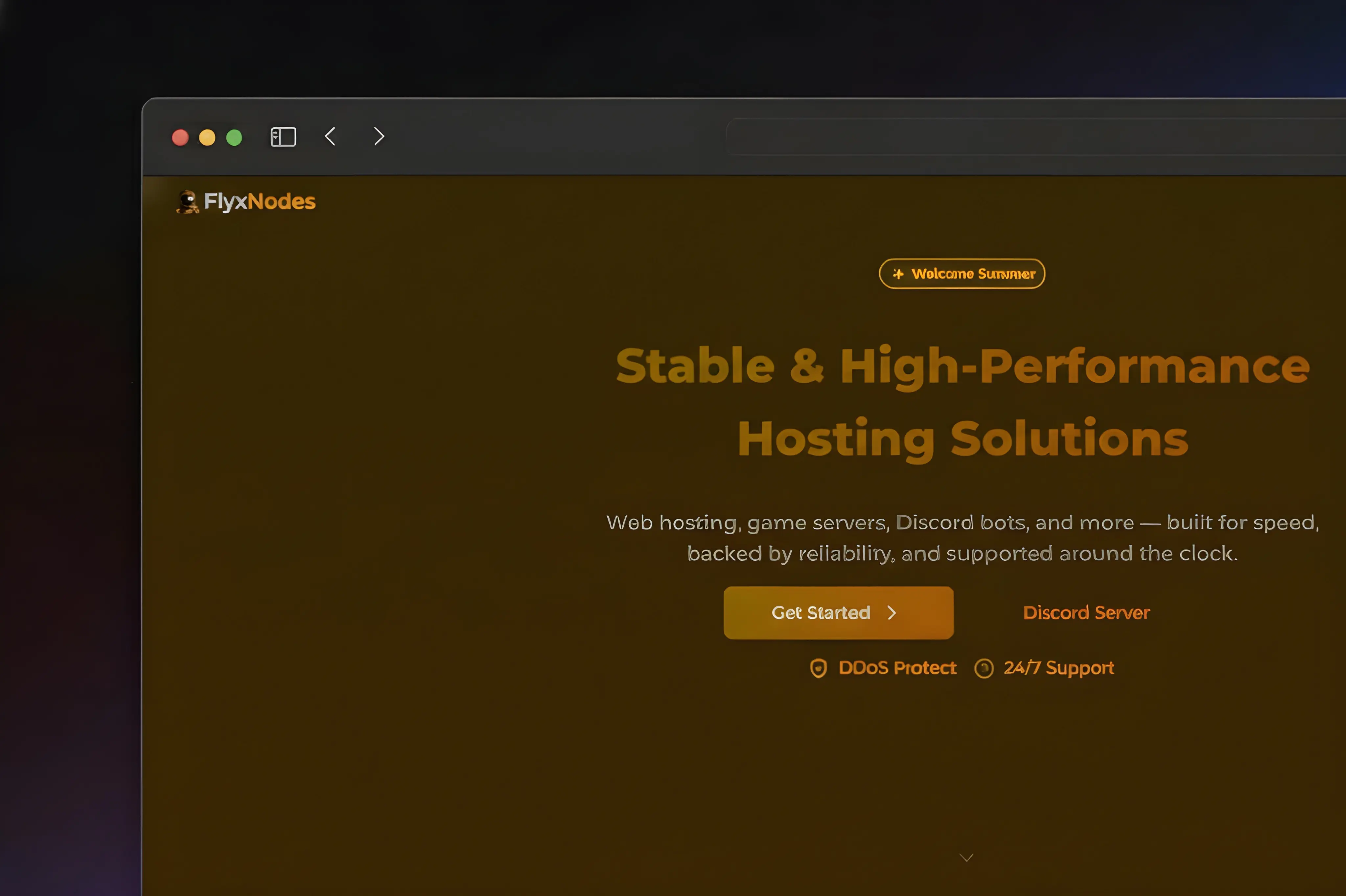The width and height of the screenshot is (1346, 896).
Task: Click the green full-screen traffic light
Action: point(235,137)
